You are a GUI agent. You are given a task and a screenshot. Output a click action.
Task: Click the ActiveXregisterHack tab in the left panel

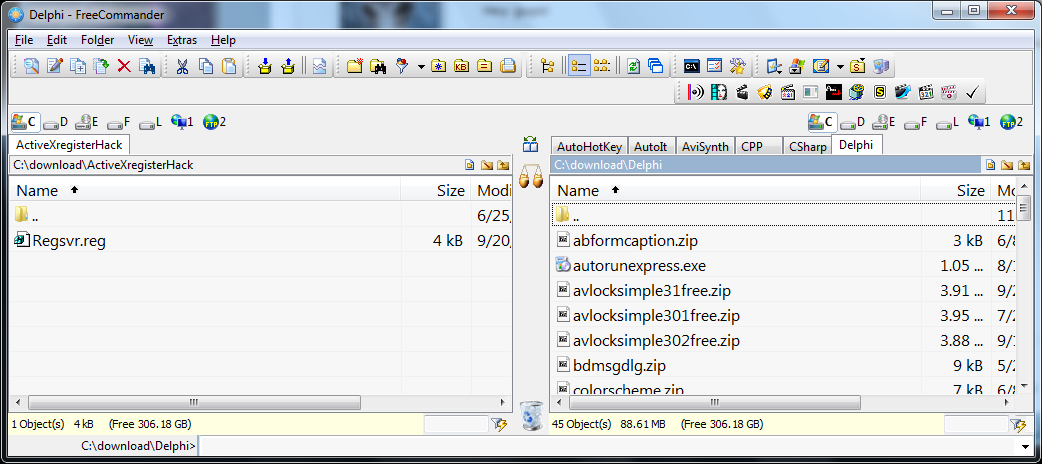69,144
